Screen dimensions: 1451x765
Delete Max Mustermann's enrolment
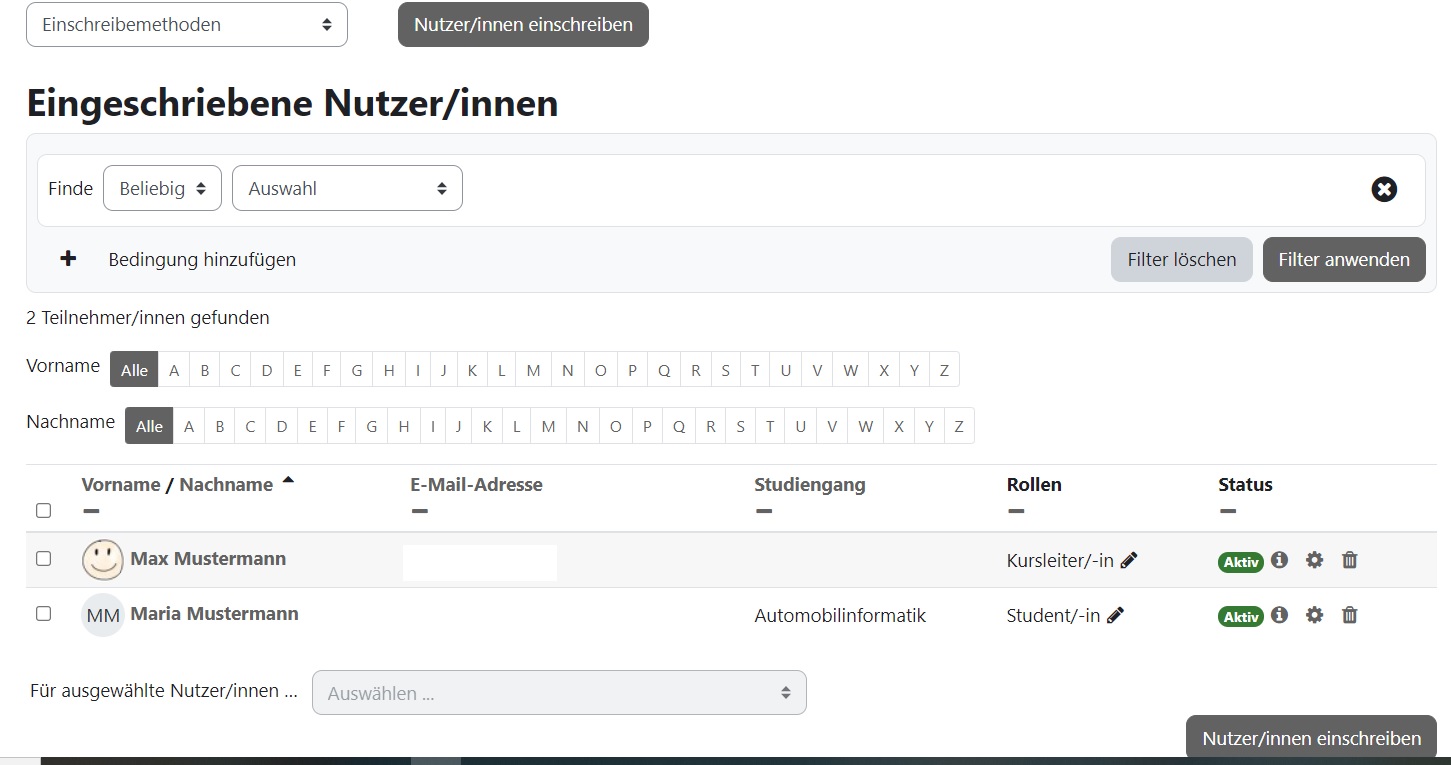(x=1349, y=560)
